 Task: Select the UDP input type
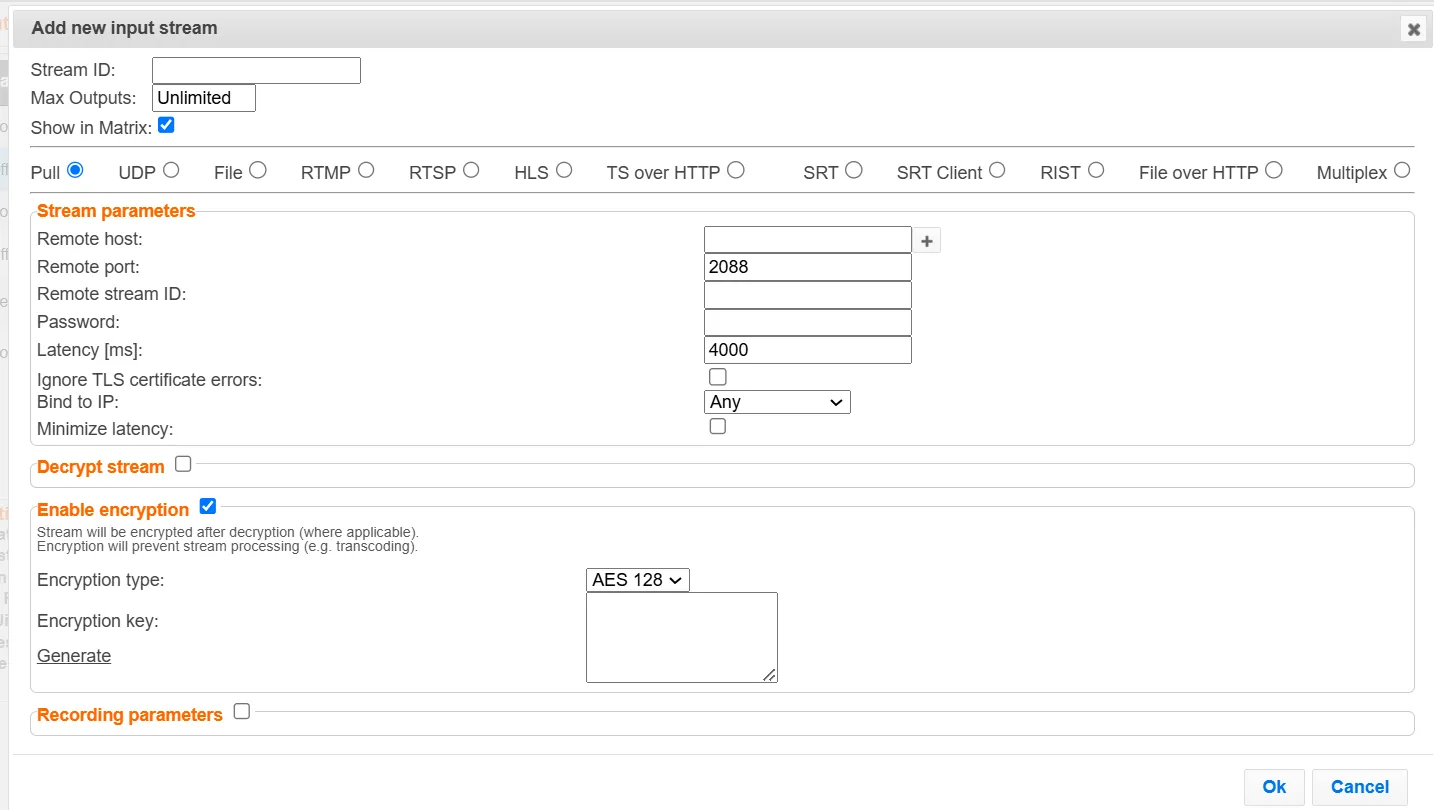pos(171,170)
